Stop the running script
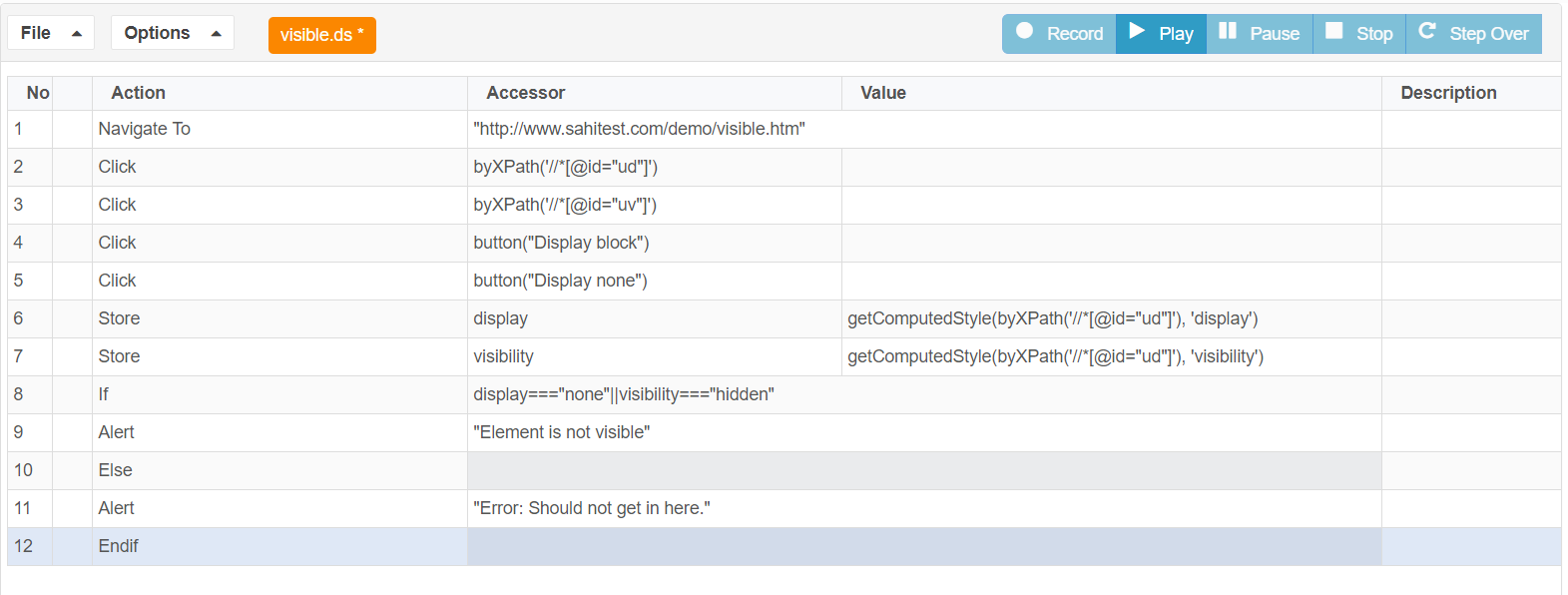 (1359, 34)
